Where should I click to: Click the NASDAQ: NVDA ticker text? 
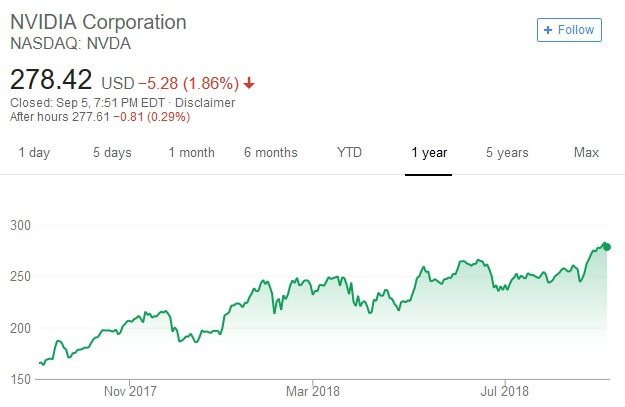pyautogui.click(x=71, y=43)
